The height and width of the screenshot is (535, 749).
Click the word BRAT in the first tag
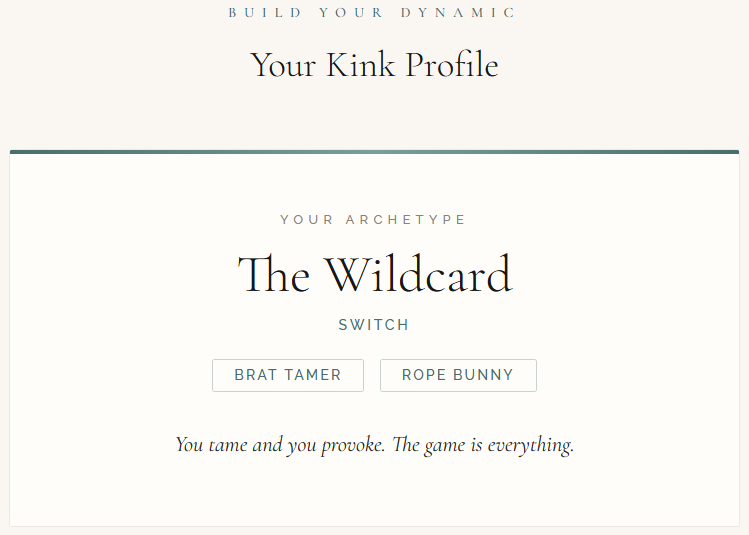tap(256, 375)
